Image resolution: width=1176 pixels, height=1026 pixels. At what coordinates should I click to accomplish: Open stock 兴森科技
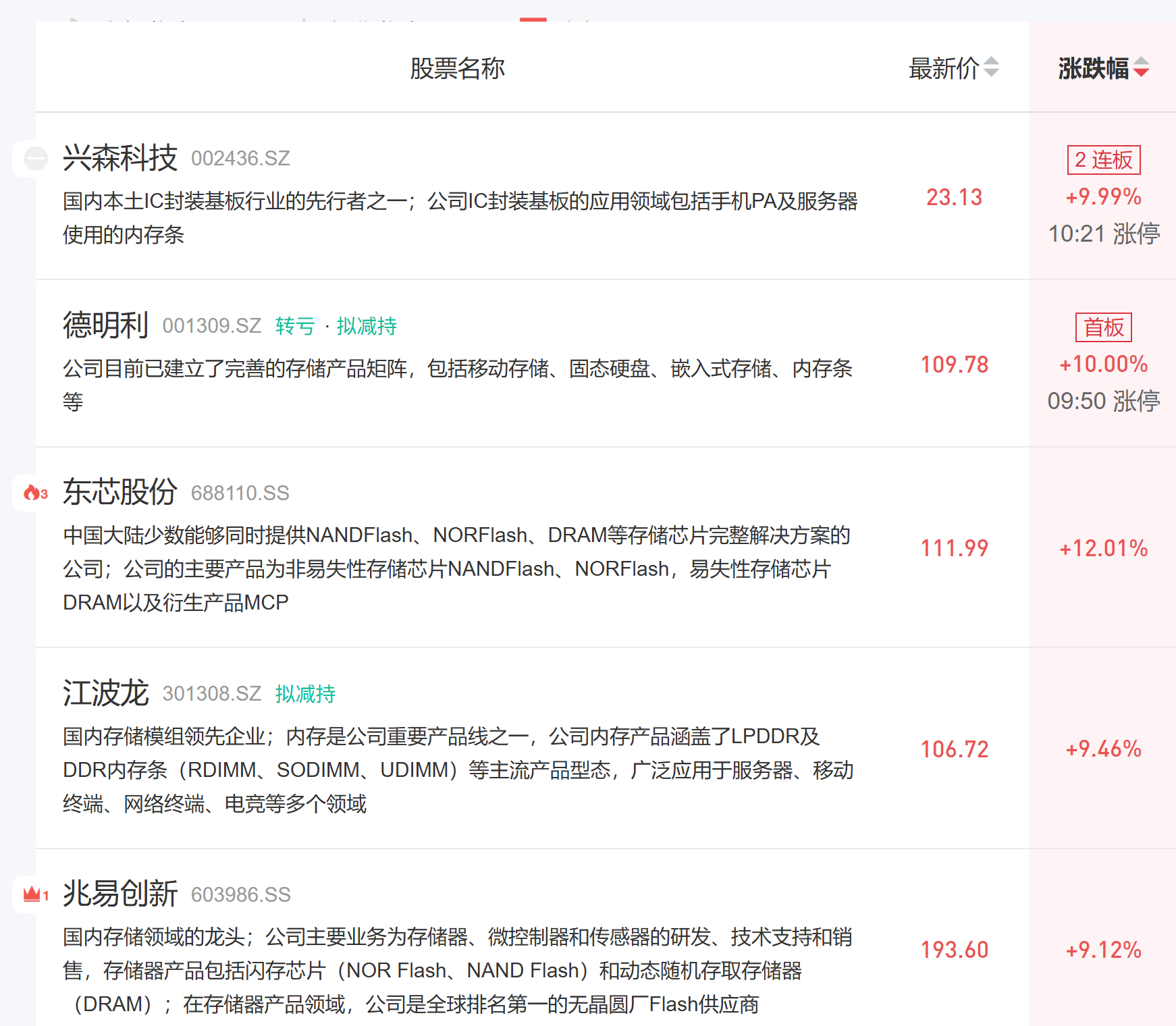pos(120,158)
